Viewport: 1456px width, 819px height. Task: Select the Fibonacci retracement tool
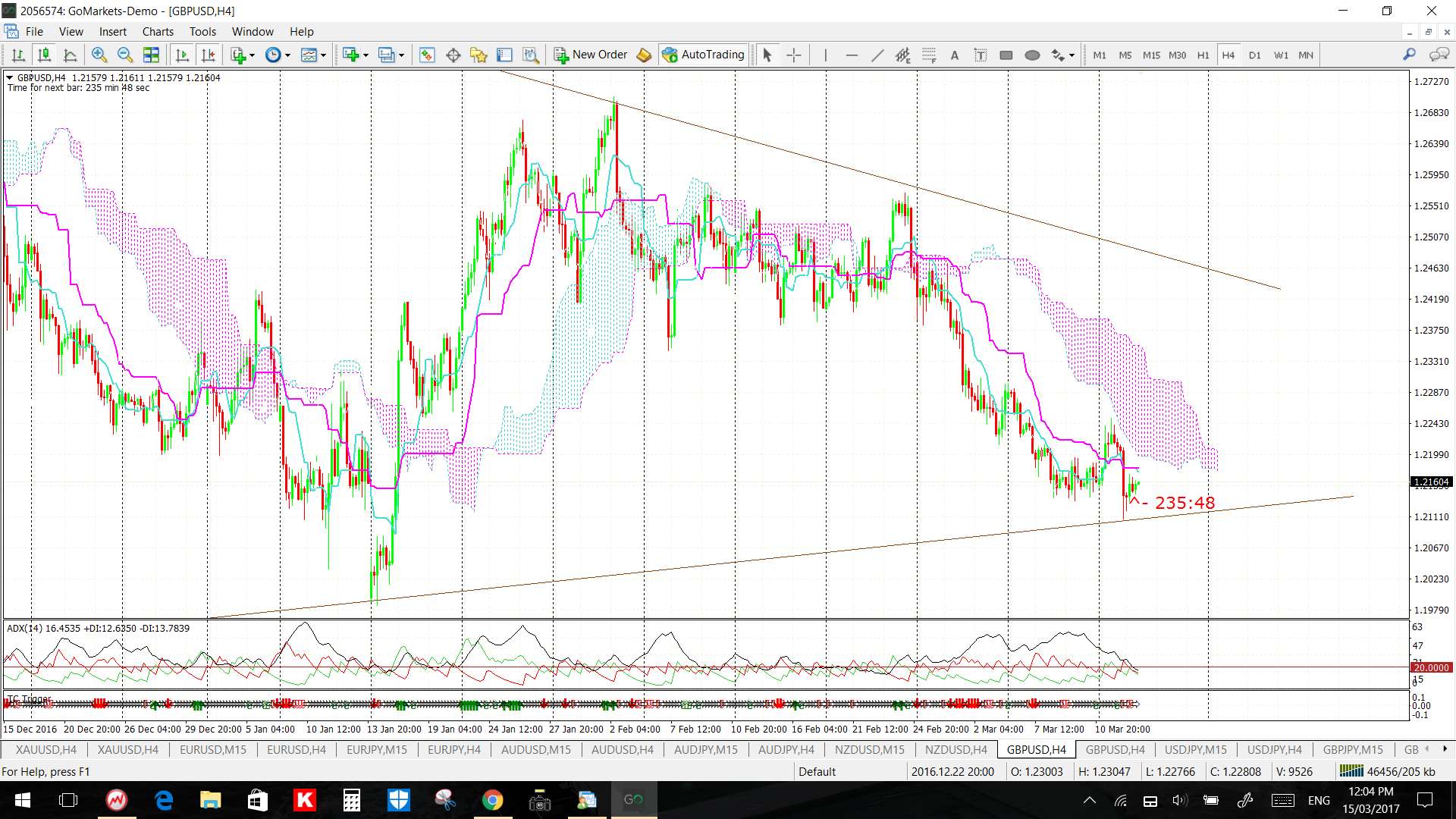click(x=929, y=55)
